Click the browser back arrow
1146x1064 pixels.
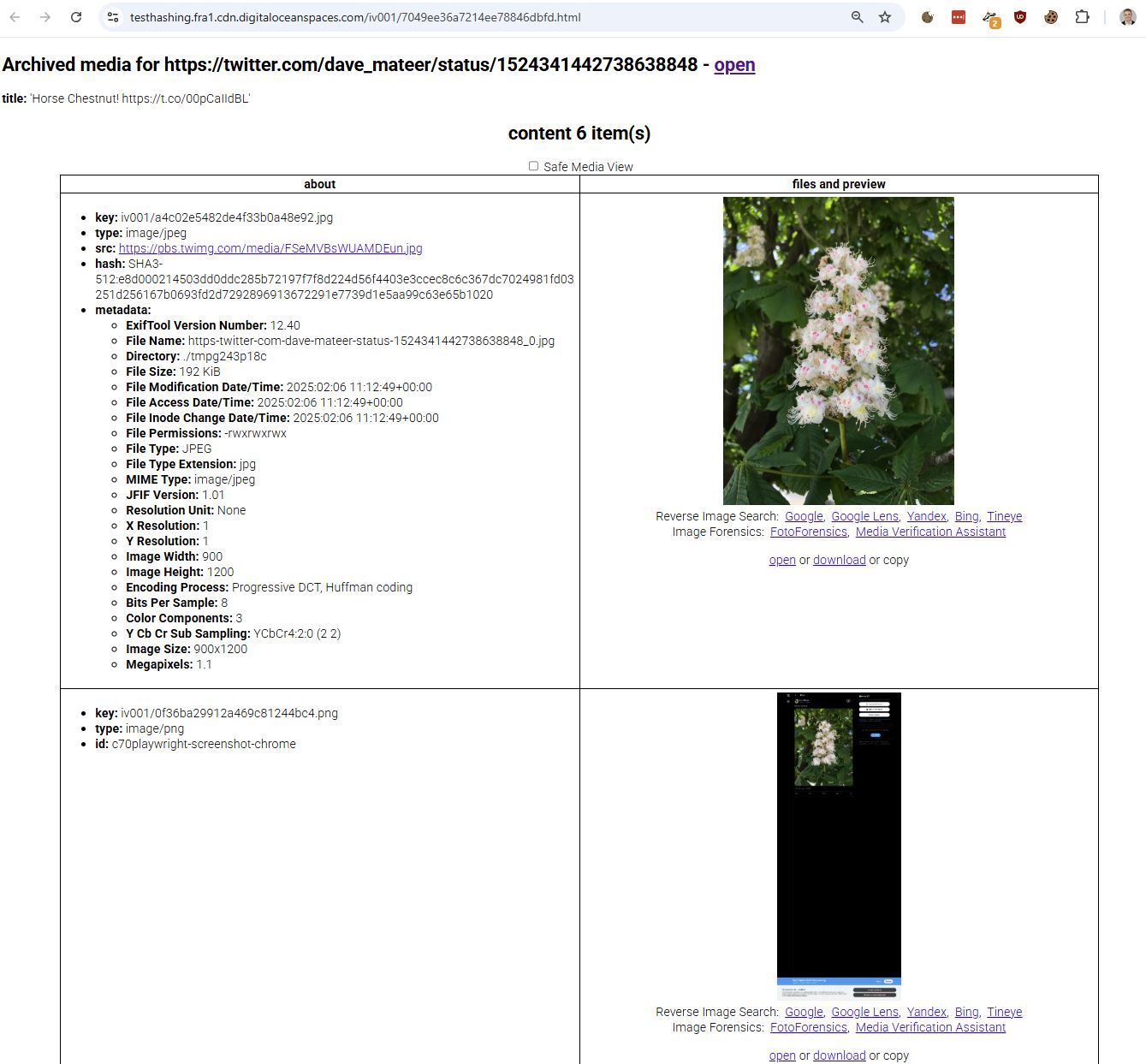pyautogui.click(x=15, y=17)
